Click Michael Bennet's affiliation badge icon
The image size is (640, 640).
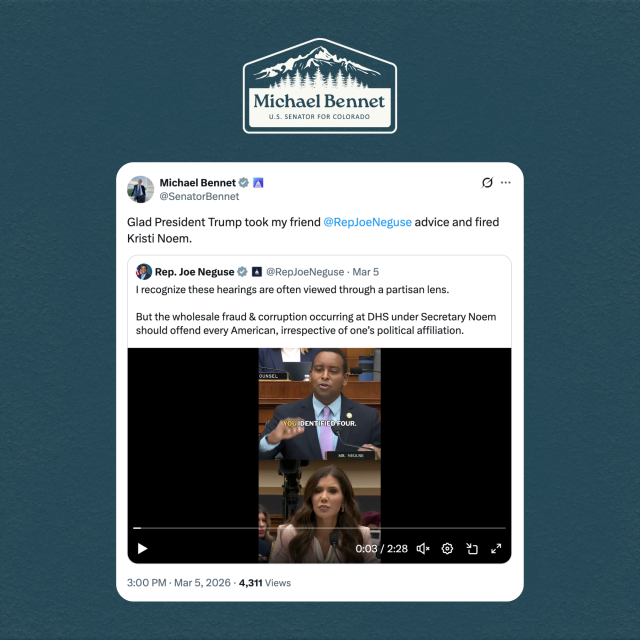click(258, 182)
